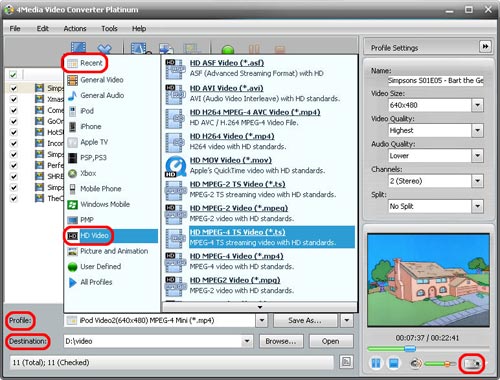Click the snapshot icon below the preview

point(472,363)
